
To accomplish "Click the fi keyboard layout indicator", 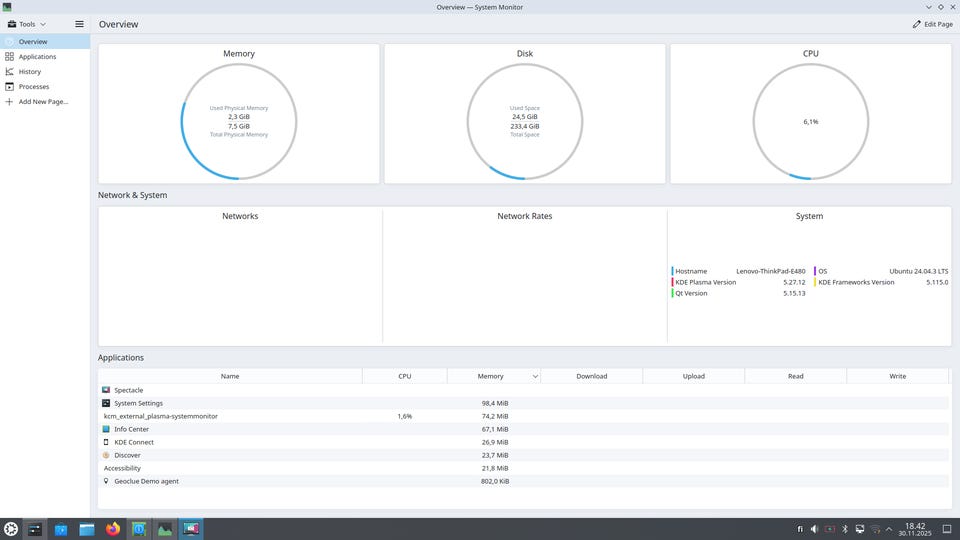I will [x=800, y=529].
